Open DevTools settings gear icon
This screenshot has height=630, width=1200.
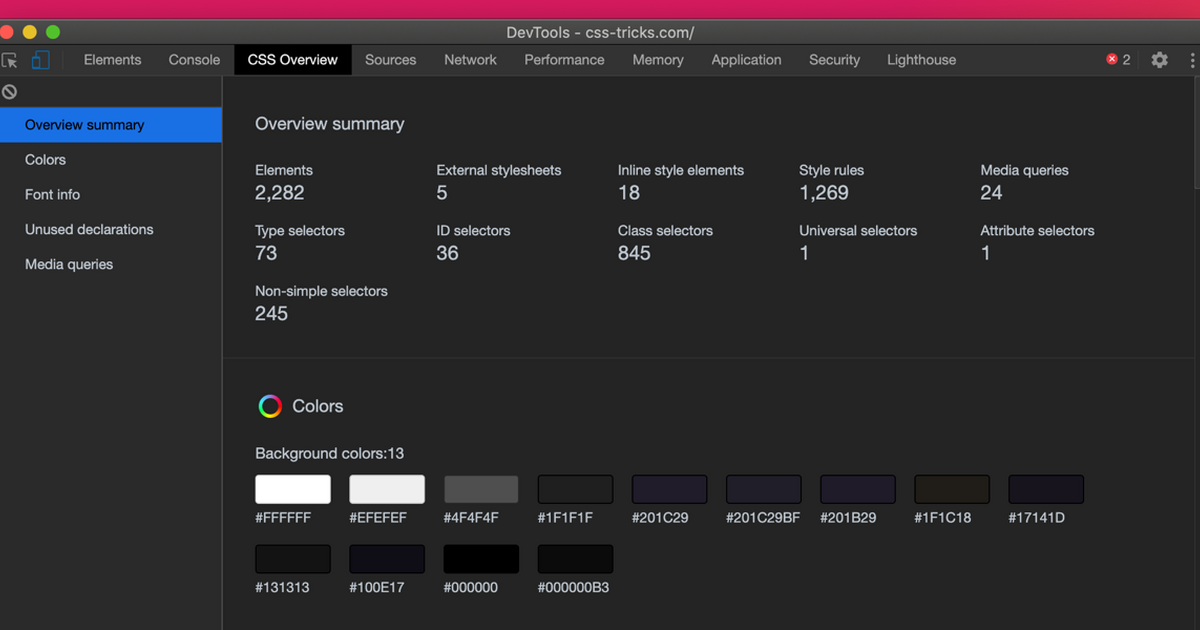(x=1159, y=60)
